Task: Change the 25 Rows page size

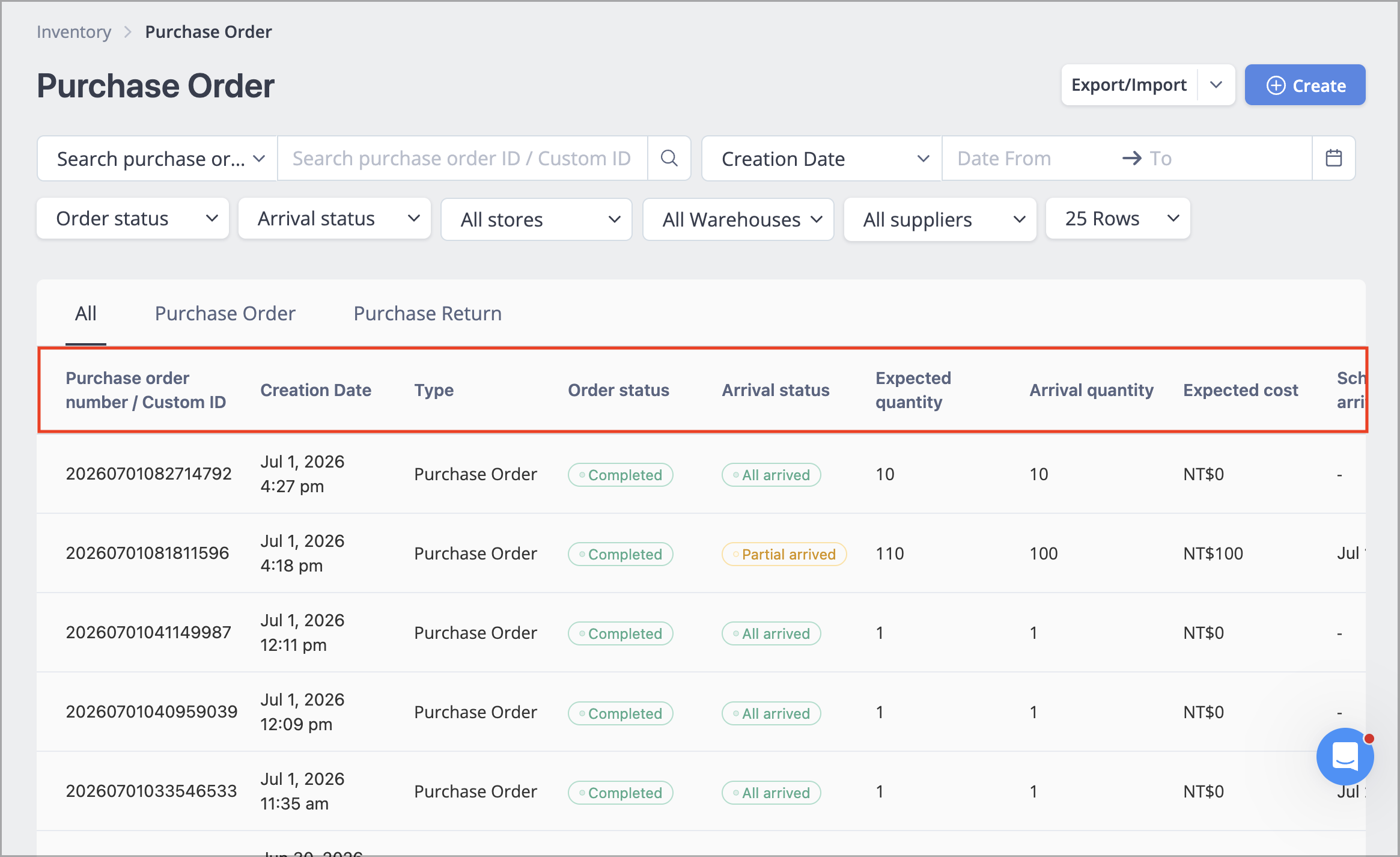Action: (1118, 218)
